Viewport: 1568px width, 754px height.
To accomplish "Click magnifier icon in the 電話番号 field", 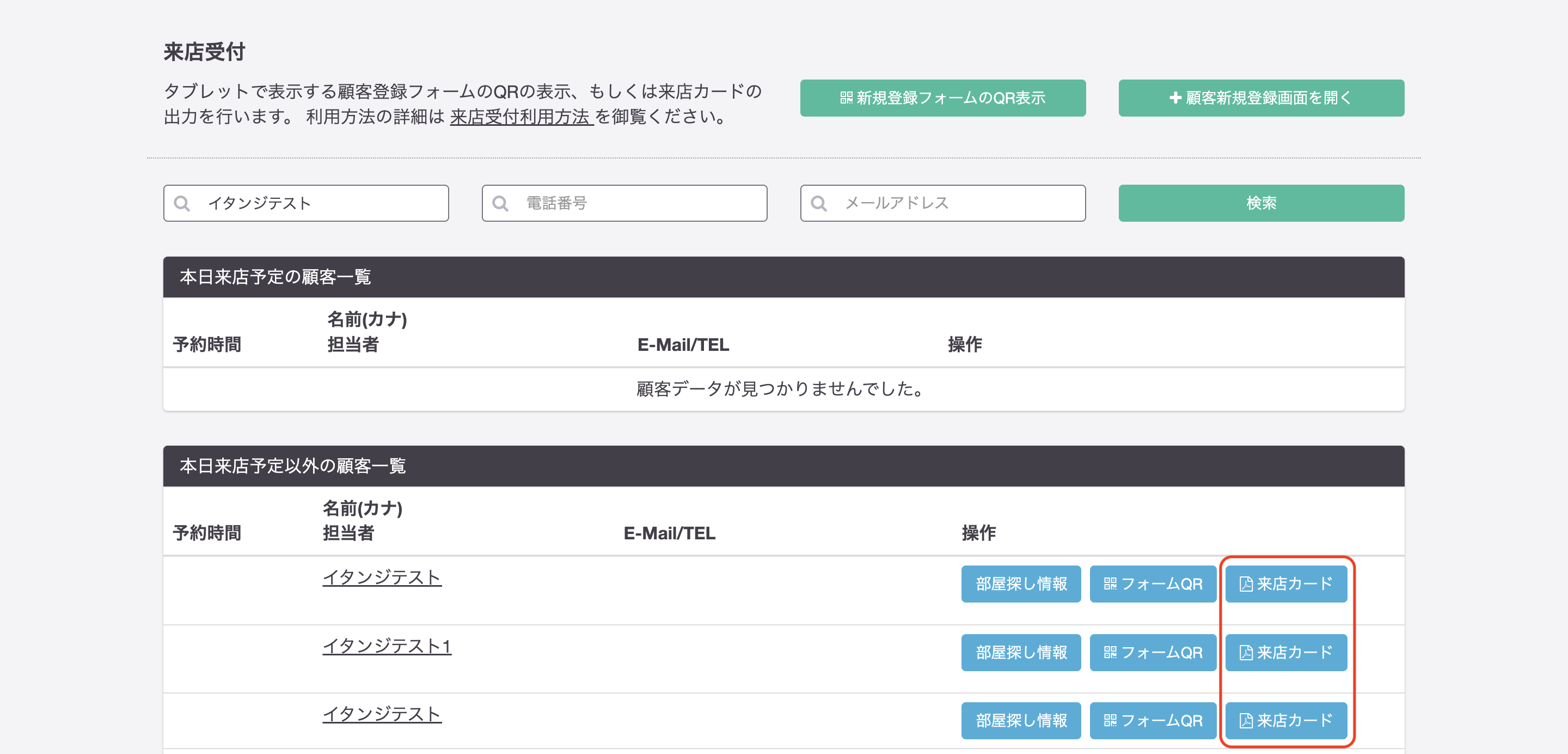I will (500, 203).
